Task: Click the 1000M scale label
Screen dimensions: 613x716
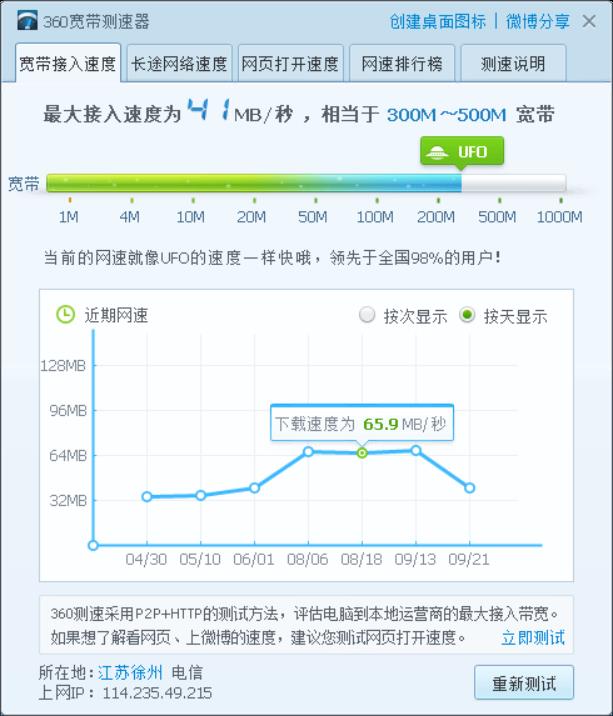Action: point(560,216)
